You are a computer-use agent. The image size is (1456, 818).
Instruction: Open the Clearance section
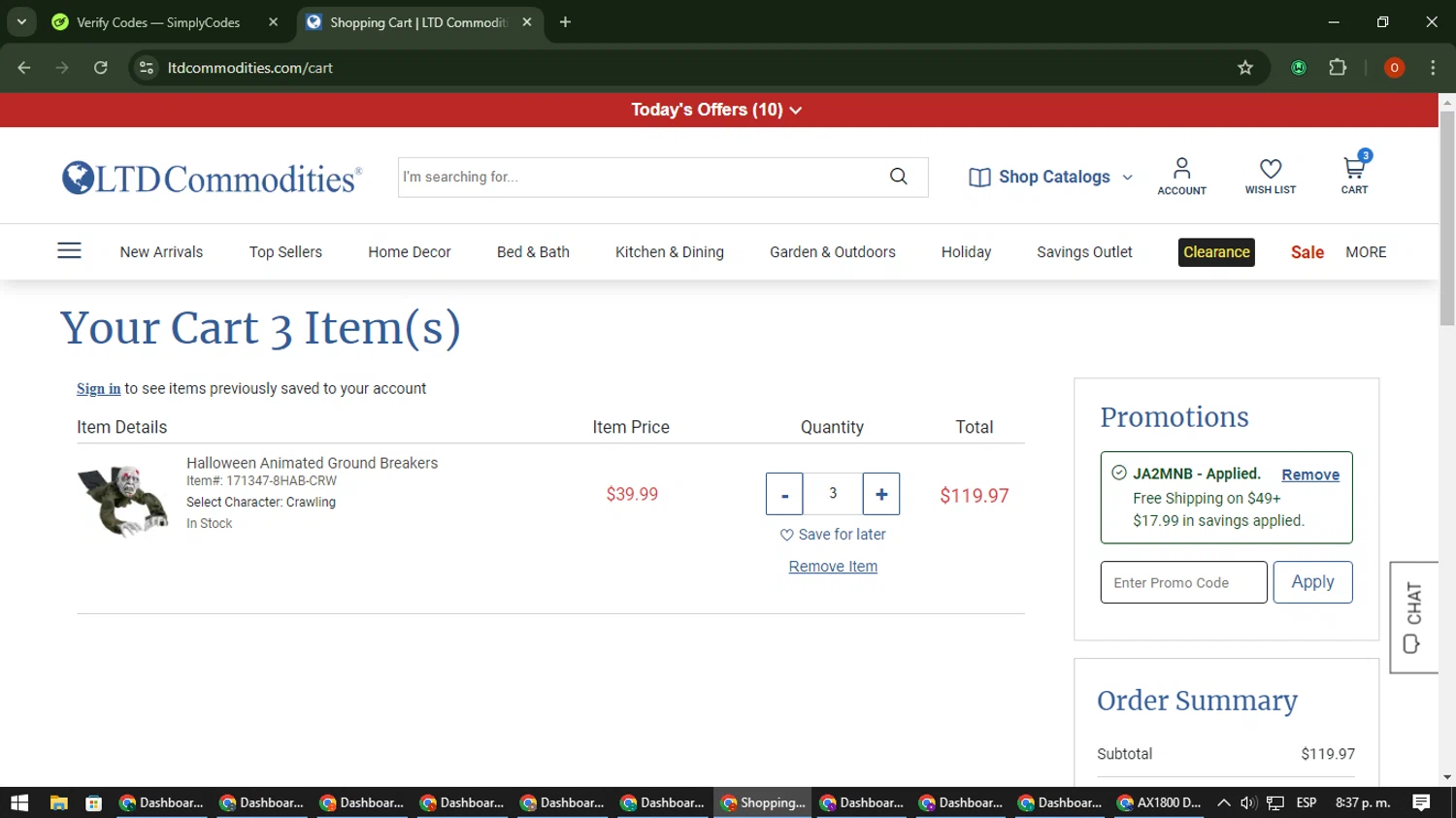click(x=1216, y=252)
